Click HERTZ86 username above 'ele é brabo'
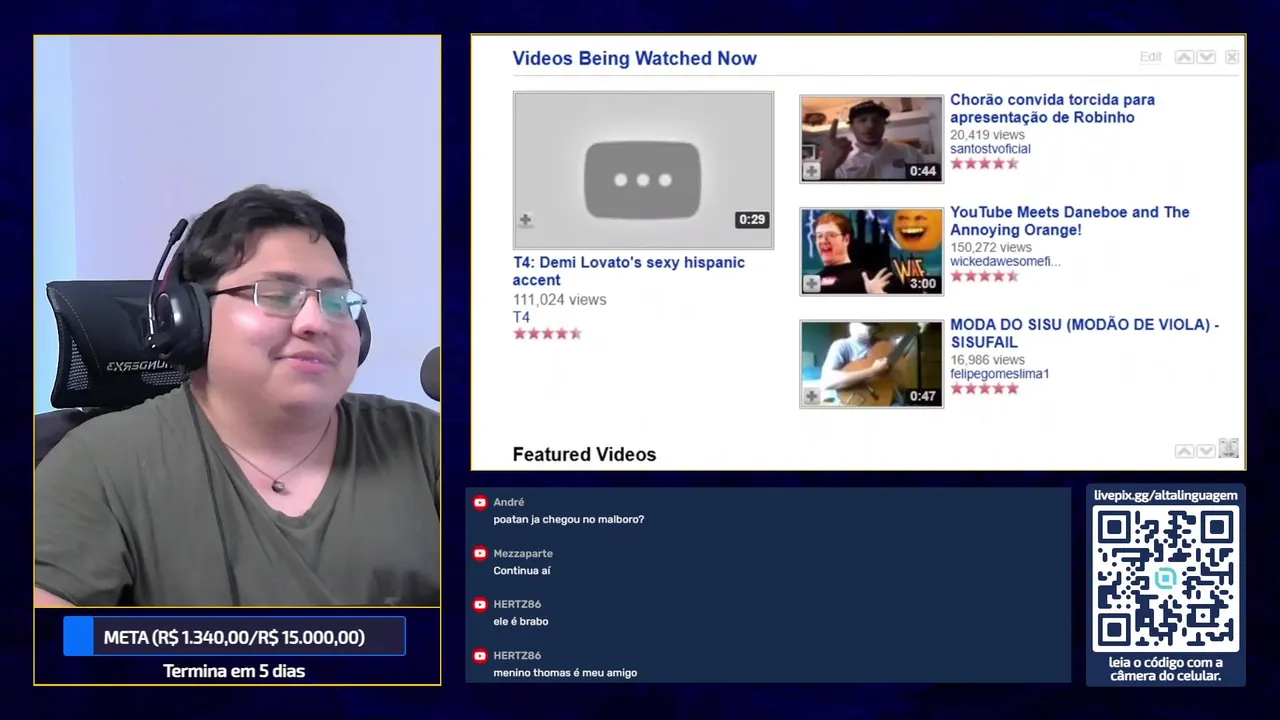 [517, 604]
